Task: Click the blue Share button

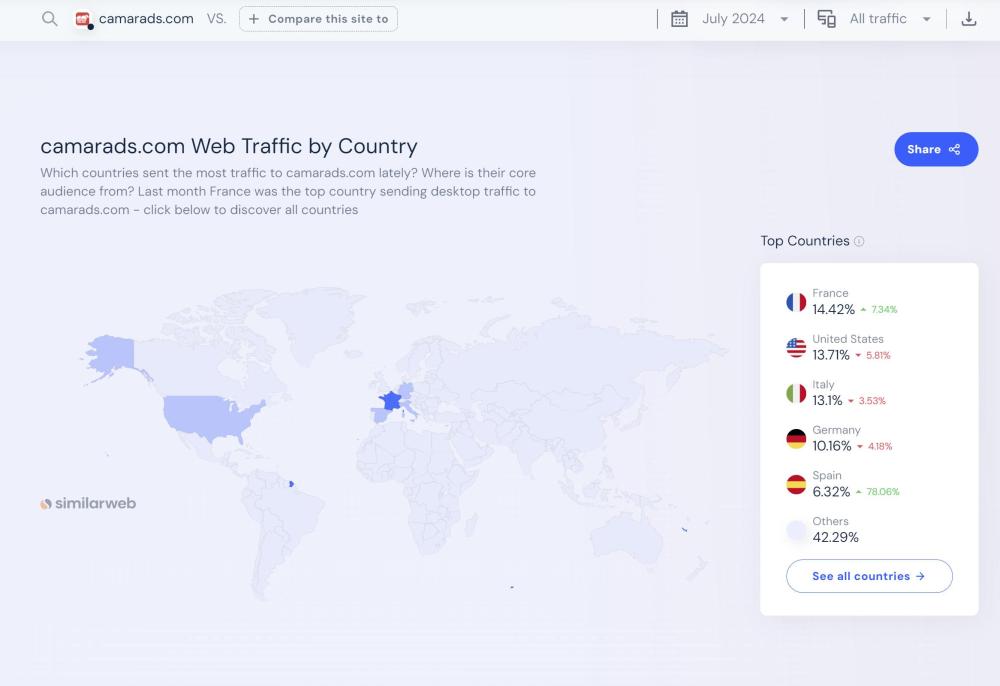Action: pyautogui.click(x=935, y=149)
